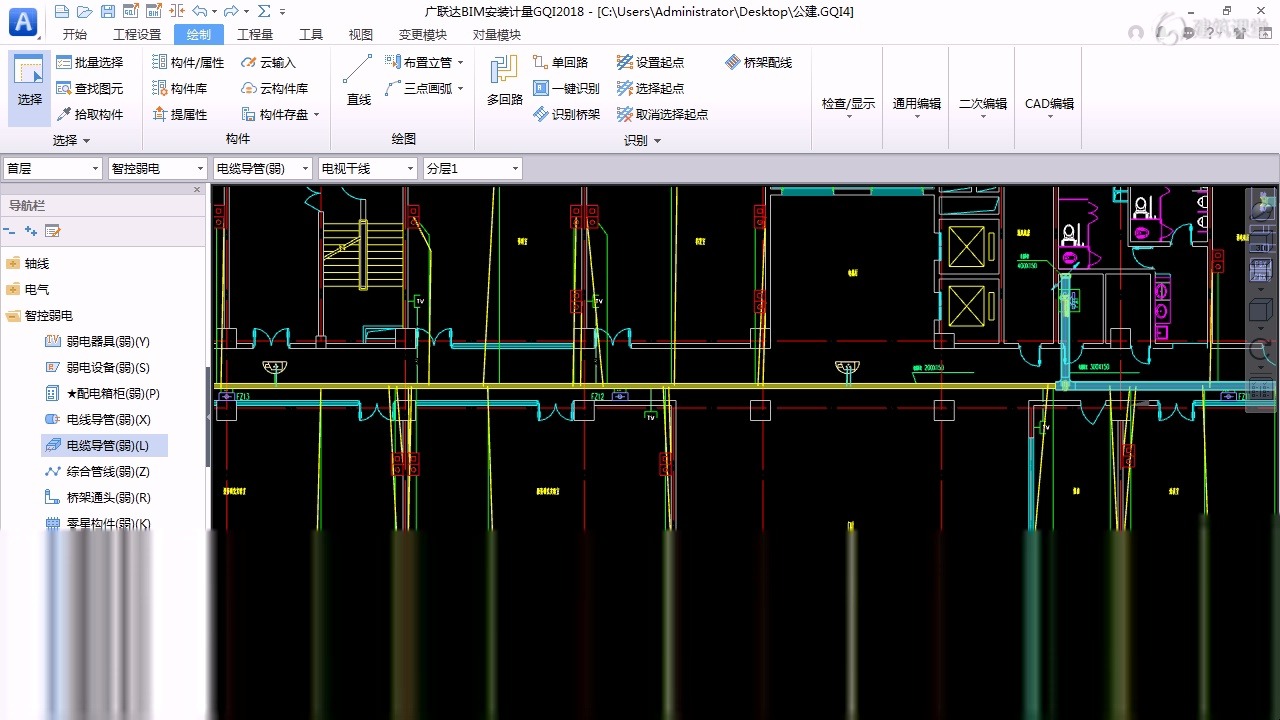Click the Redo arrow icon
This screenshot has width=1280, height=720.
point(231,11)
